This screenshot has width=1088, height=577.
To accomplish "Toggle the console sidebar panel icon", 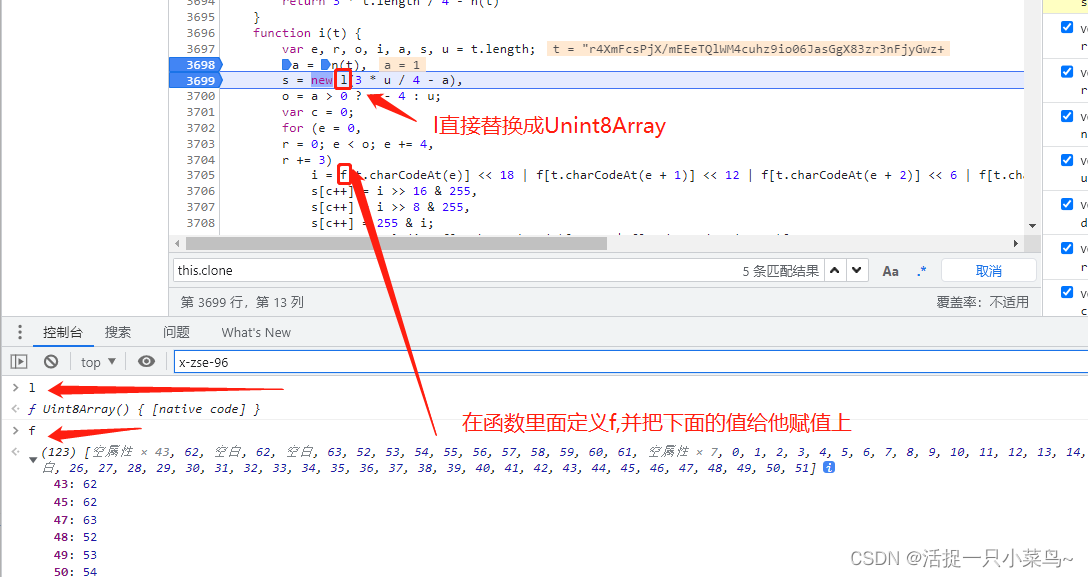I will coord(19,362).
